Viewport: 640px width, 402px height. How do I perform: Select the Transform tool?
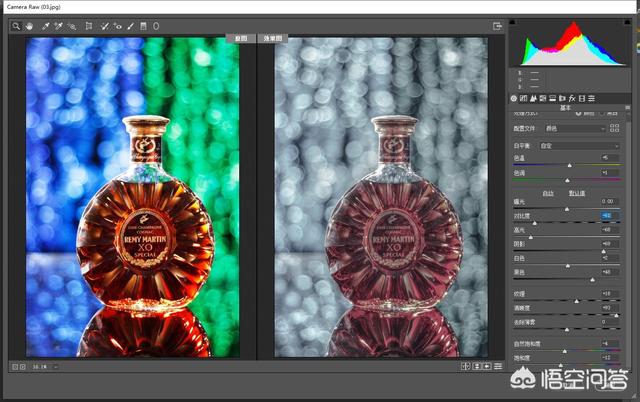coord(89,26)
